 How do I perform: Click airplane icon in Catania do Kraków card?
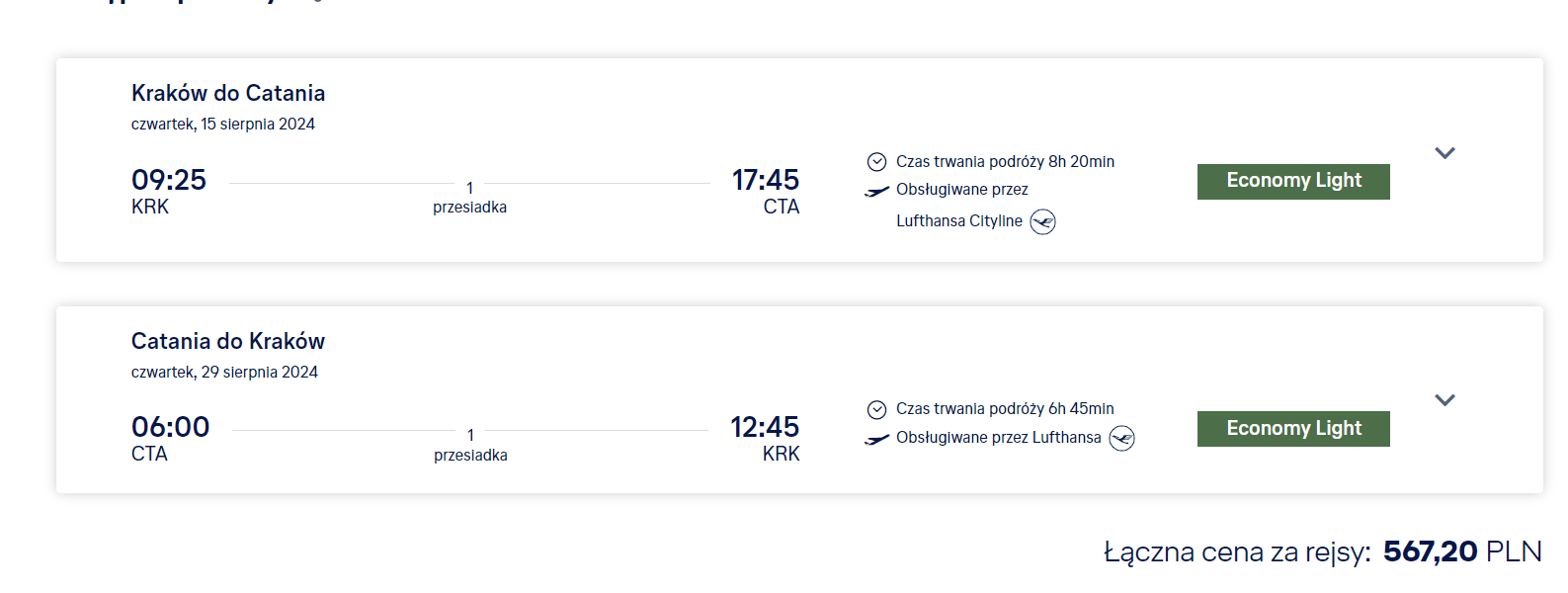click(x=876, y=439)
